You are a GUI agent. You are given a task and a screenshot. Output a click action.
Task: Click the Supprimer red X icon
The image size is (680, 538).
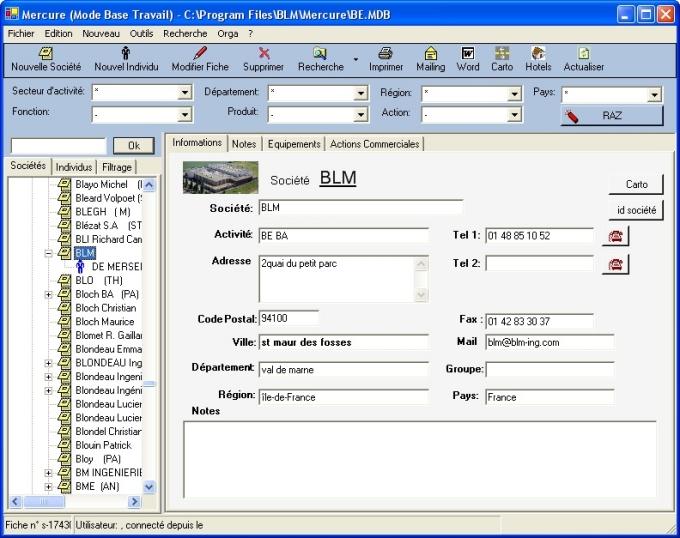263,54
